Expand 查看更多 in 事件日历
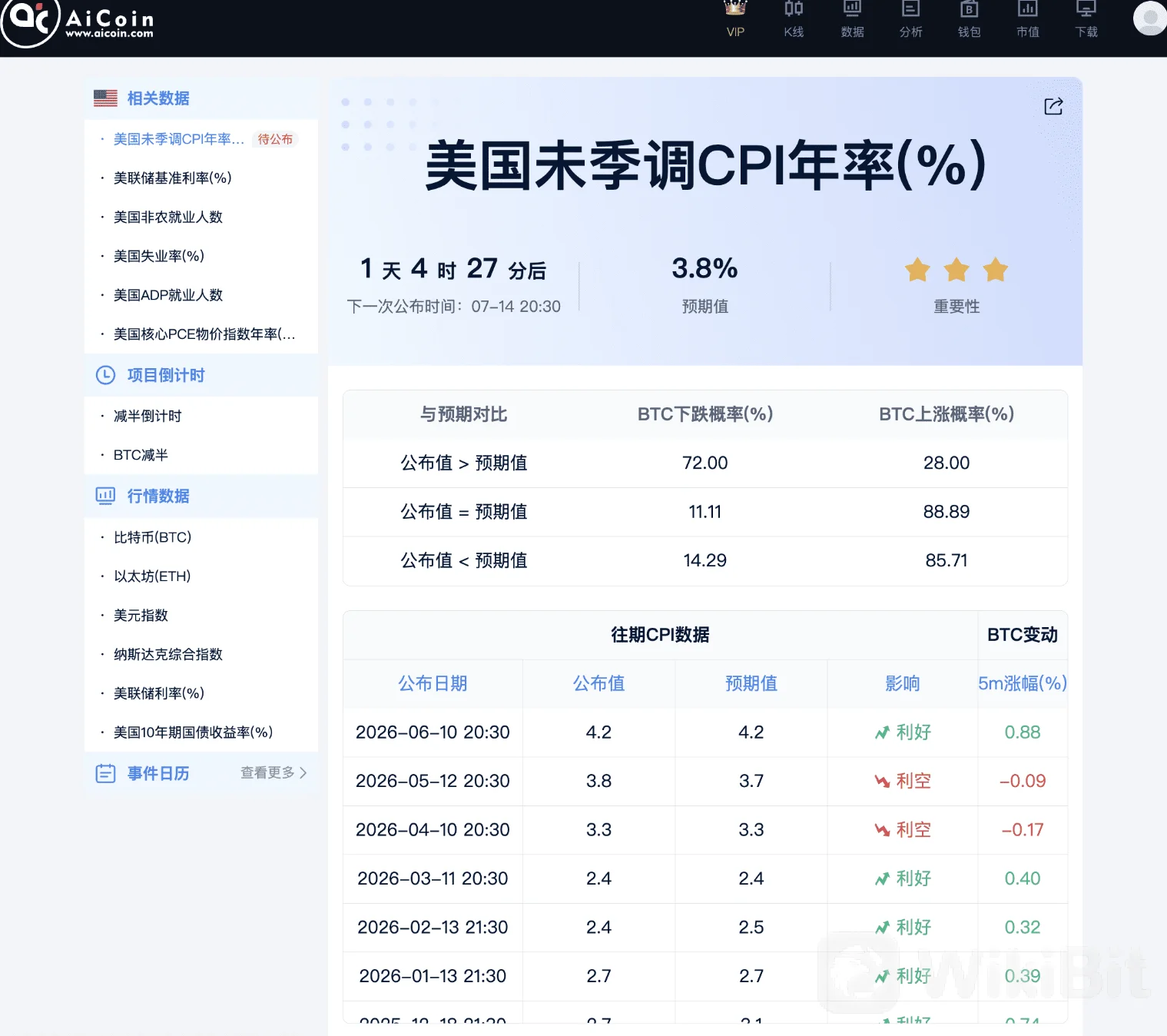 pos(274,772)
